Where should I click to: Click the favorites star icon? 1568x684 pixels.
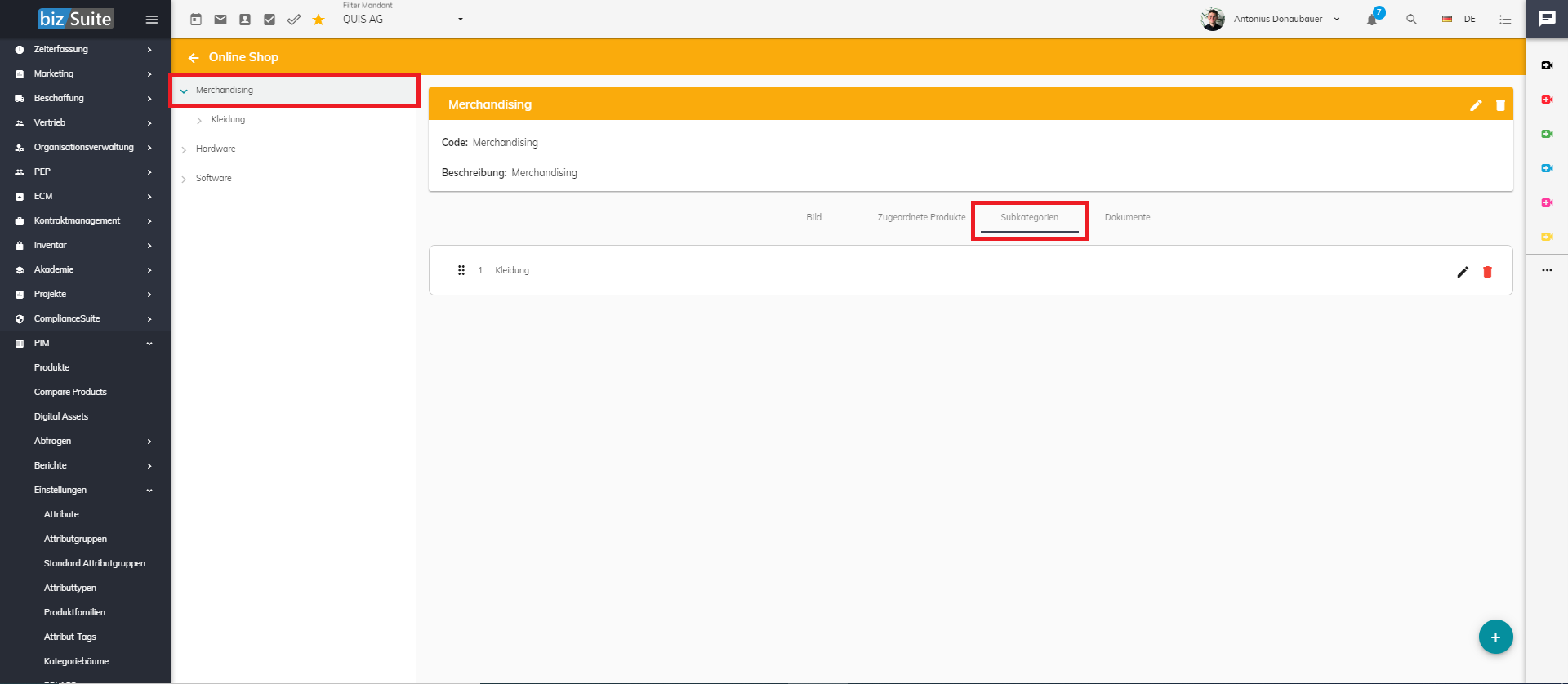coord(318,20)
